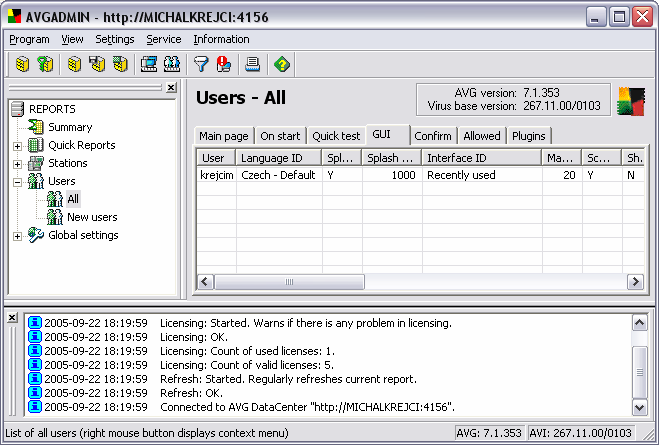This screenshot has height=445, width=659.
Task: Click the filter funnel toolbar icon
Action: point(201,64)
